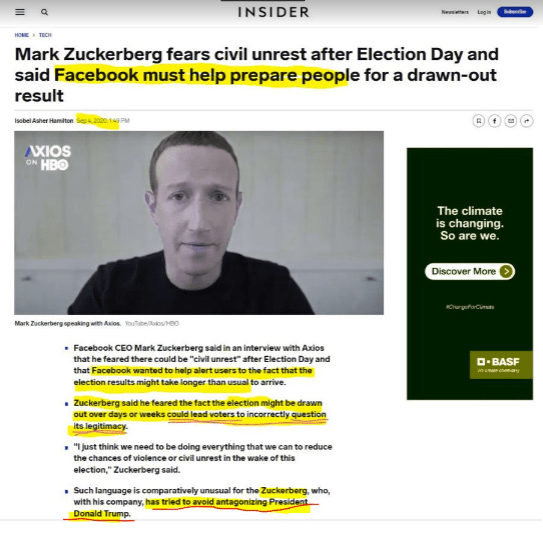543x533 pixels.
Task: Open the hamburger menu icon
Action: tap(20, 12)
